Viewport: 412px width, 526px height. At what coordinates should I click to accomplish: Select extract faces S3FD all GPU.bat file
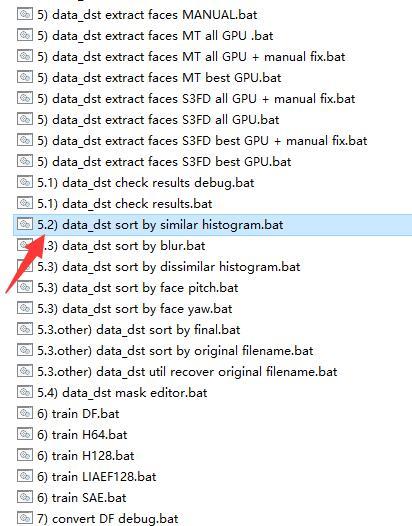[158, 119]
